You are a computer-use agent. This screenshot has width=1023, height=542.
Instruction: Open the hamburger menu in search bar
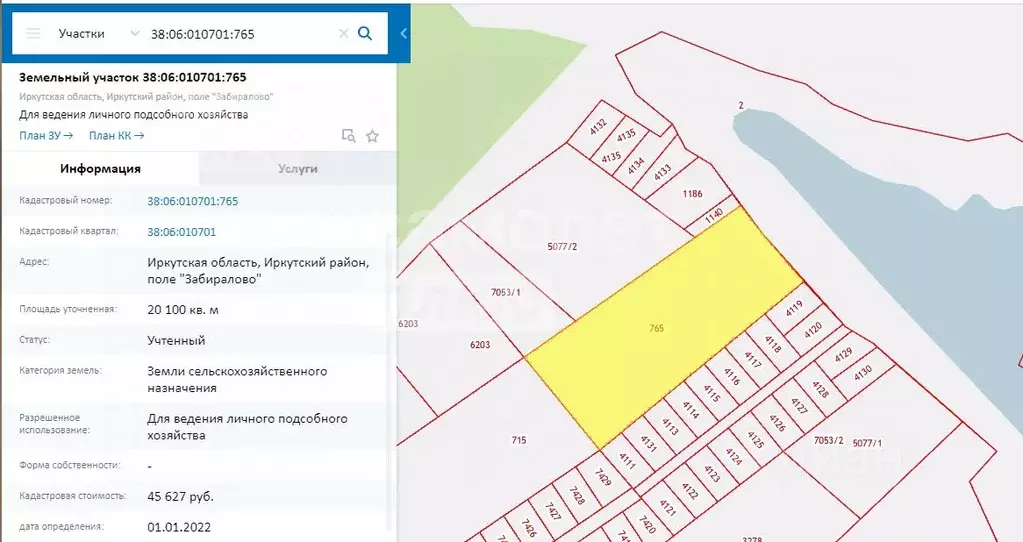(33, 33)
